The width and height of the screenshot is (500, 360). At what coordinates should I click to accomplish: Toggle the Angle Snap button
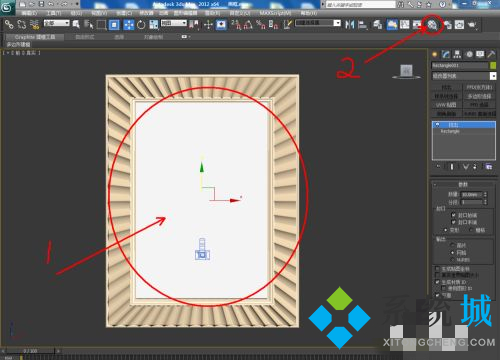(248, 25)
